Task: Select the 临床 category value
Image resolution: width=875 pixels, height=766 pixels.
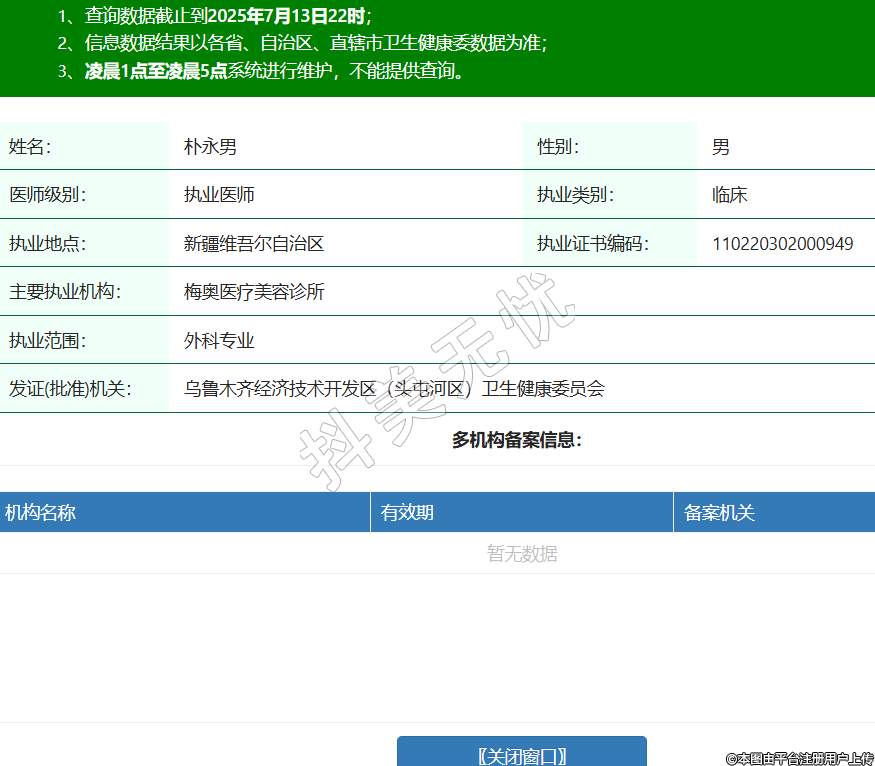Action: [730, 195]
